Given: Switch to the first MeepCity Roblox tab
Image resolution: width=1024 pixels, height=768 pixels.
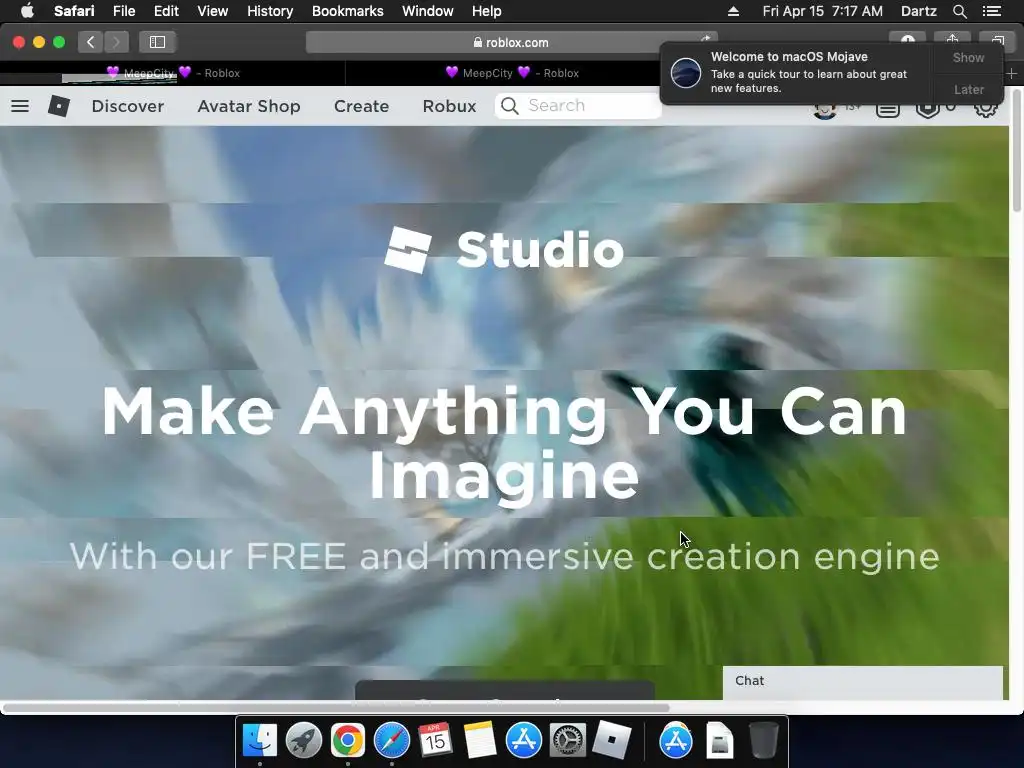Looking at the screenshot, I should (173, 73).
